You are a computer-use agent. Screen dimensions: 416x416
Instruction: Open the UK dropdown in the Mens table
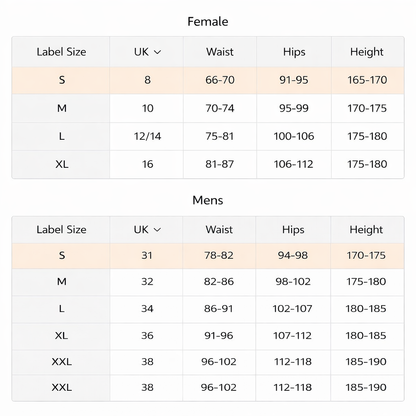pyautogui.click(x=147, y=230)
